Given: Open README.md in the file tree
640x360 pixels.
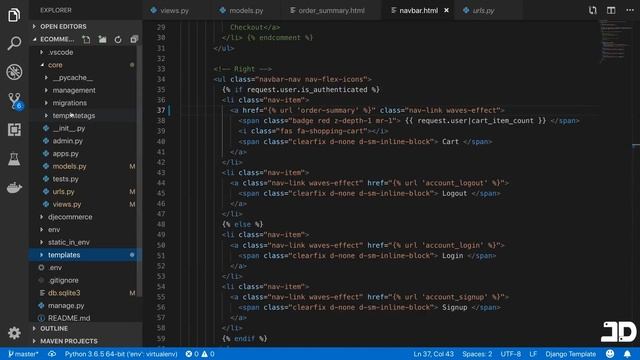Looking at the screenshot, I should [x=69, y=318].
